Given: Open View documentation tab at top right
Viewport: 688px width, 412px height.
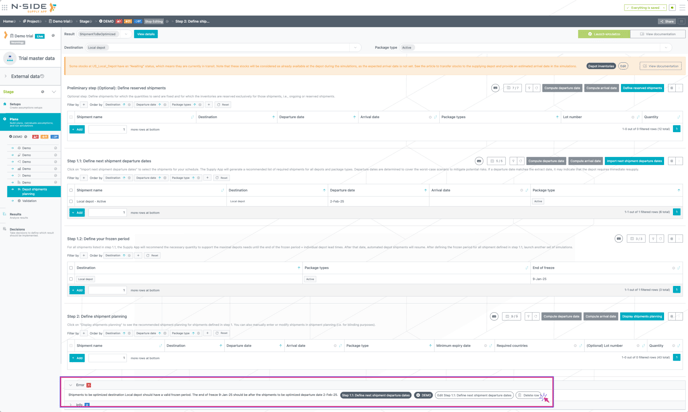Looking at the screenshot, I should 657,34.
